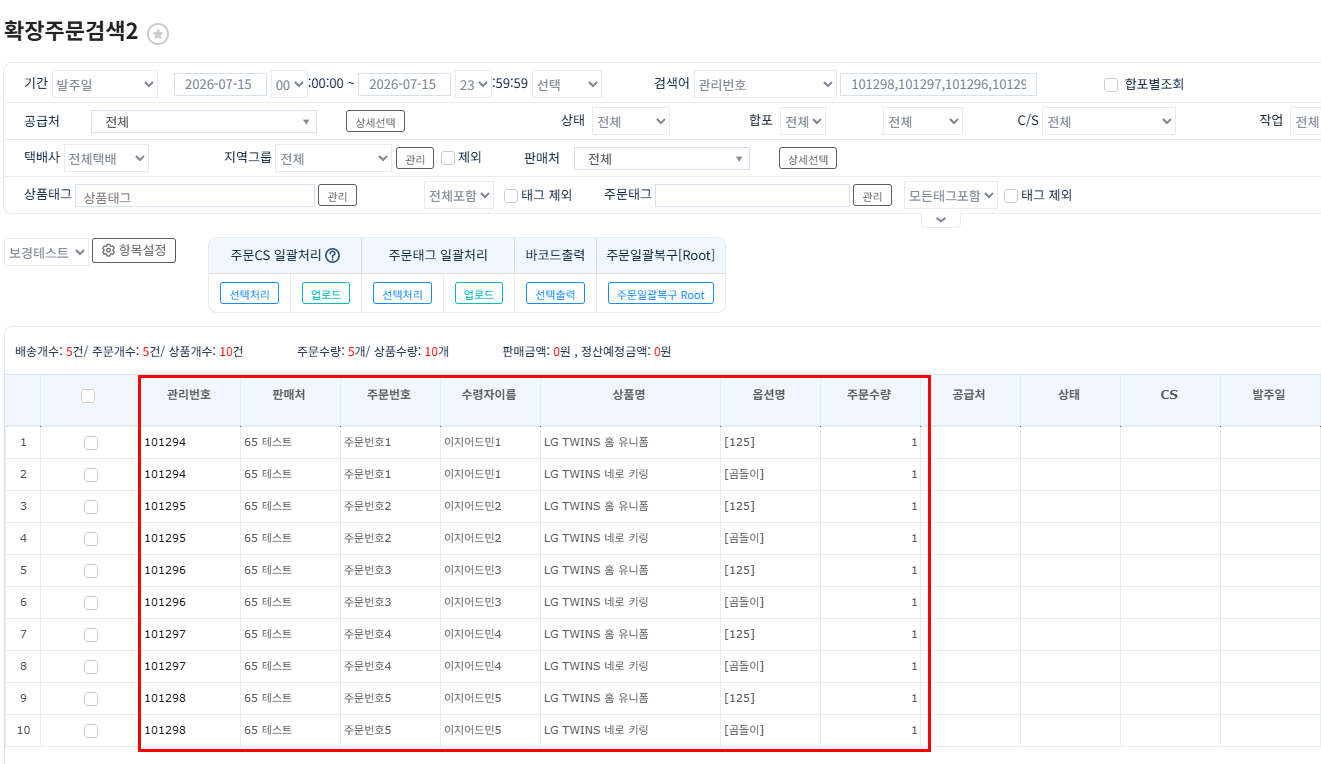Click the 공급처 column header
1321x764 pixels.
(969, 395)
